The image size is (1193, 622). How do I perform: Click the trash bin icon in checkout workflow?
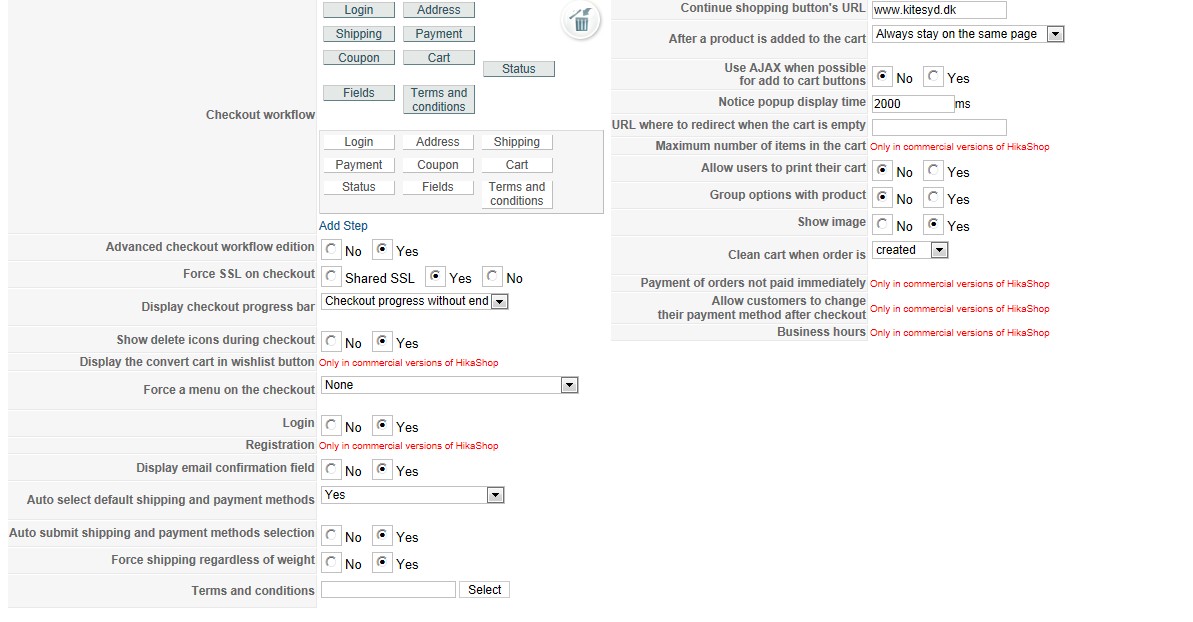581,21
